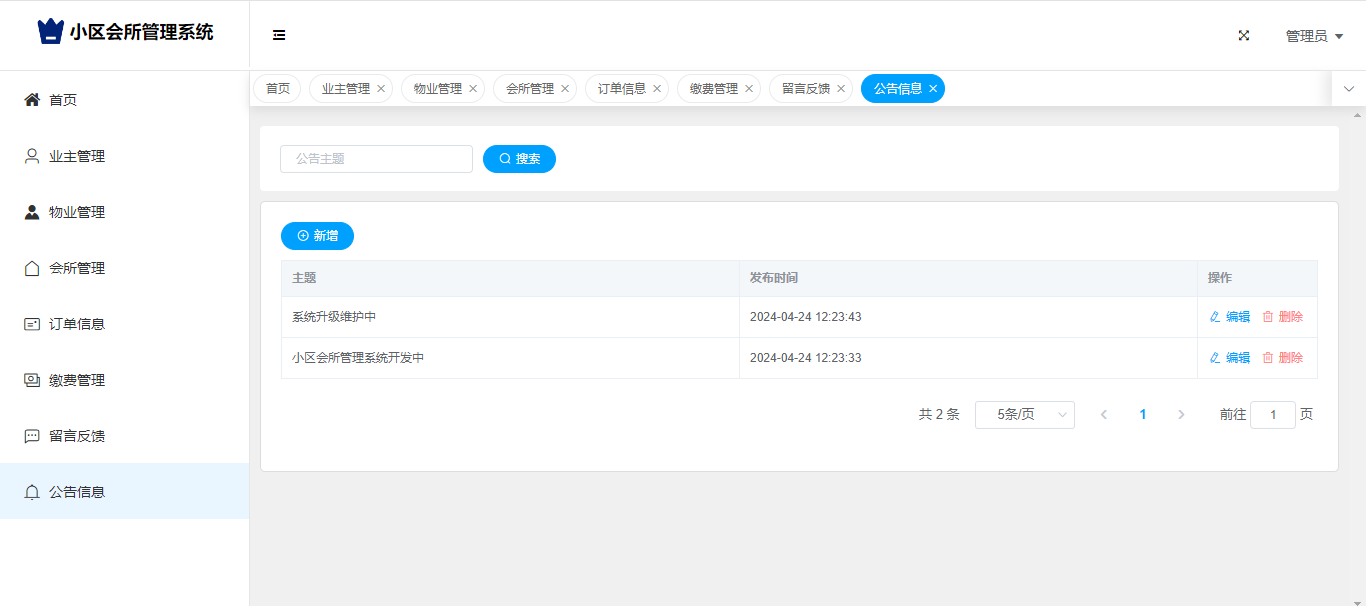Edit the 小区会所管理系统开发中 announcement
The image size is (1366, 606).
(x=1230, y=358)
